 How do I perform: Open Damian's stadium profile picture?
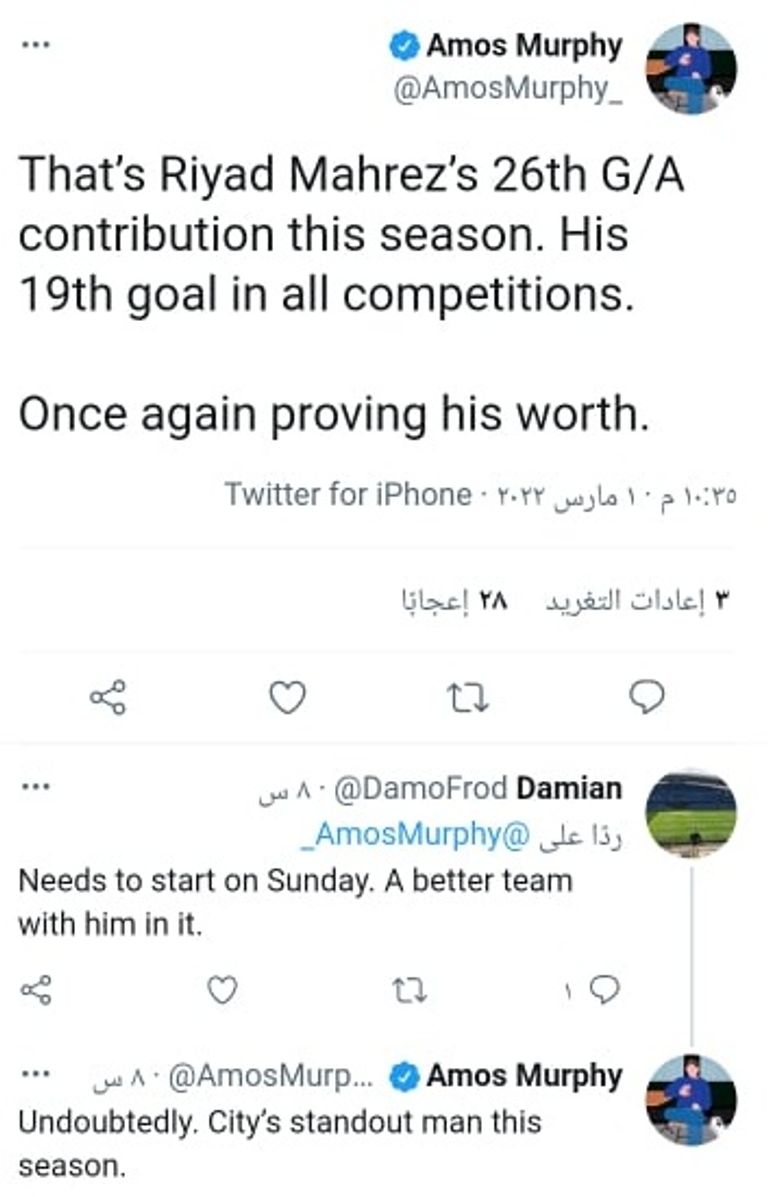(691, 813)
